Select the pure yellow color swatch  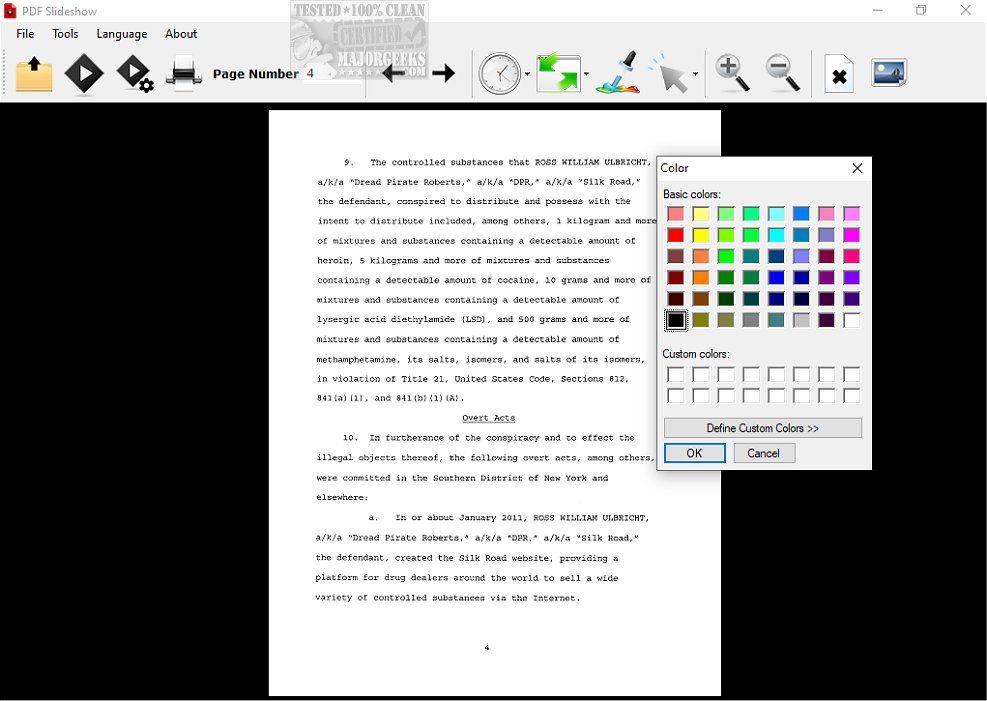coord(701,235)
